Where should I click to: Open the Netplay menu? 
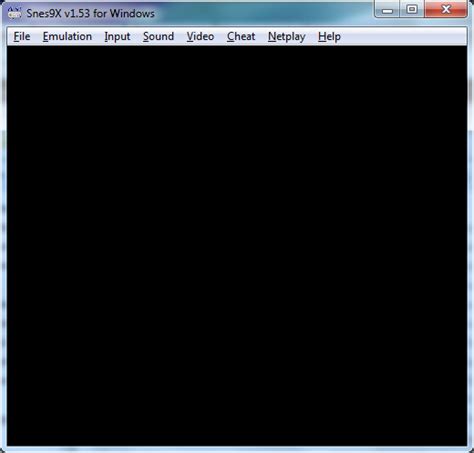click(x=287, y=36)
